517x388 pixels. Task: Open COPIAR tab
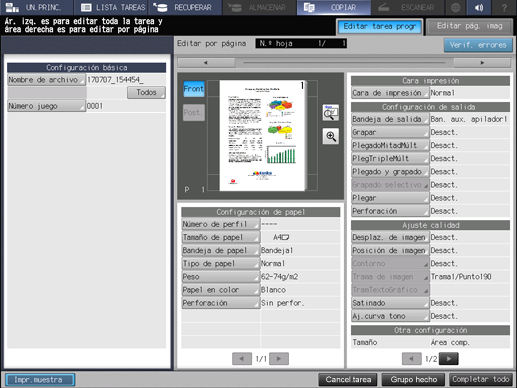pyautogui.click(x=334, y=7)
